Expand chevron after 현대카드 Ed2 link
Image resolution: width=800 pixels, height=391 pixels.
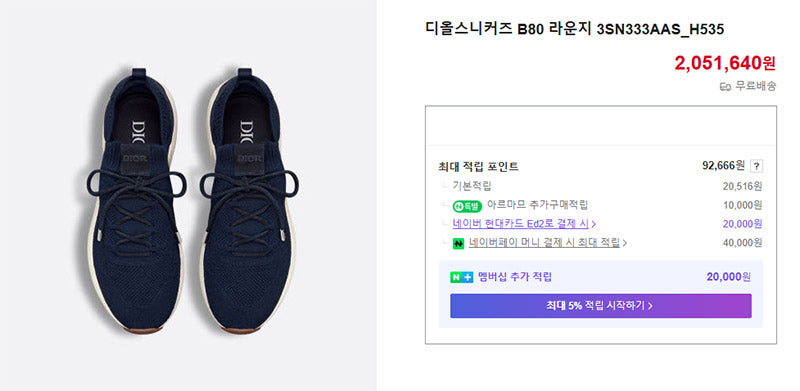594,224
